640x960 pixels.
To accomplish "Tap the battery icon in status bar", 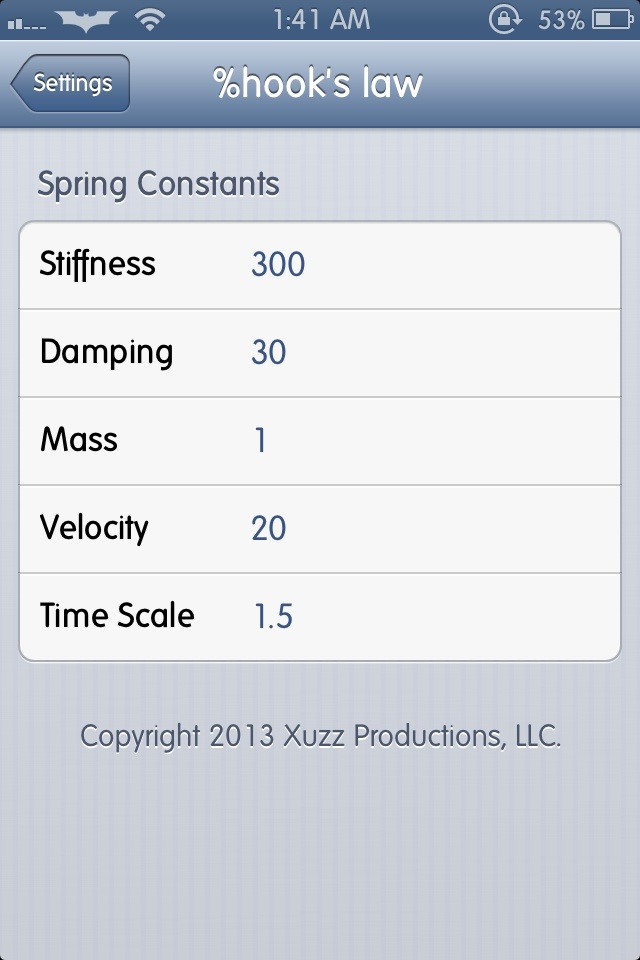I will pos(610,19).
